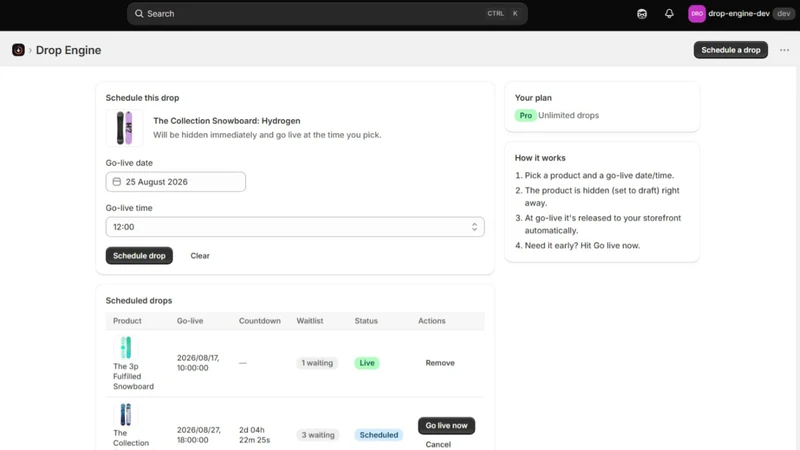The height and width of the screenshot is (450, 800).
Task: Click the Schedule this drop heading
Action: (142, 97)
